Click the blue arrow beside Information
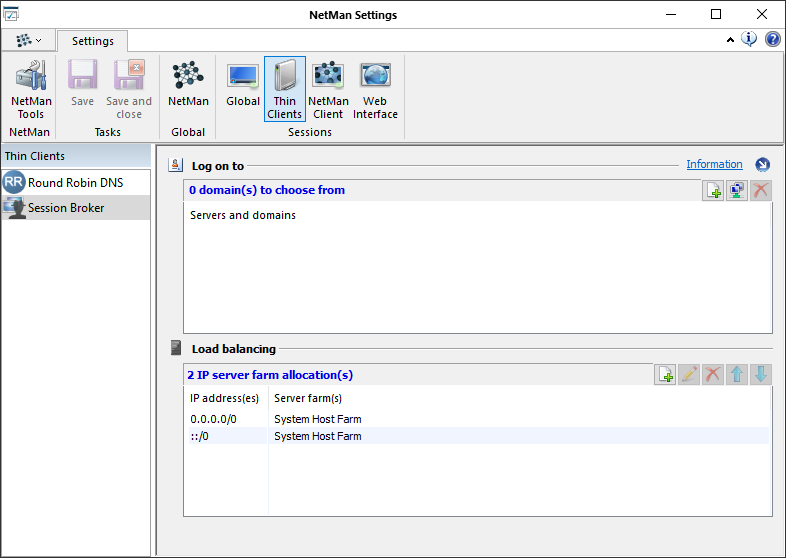 763,165
